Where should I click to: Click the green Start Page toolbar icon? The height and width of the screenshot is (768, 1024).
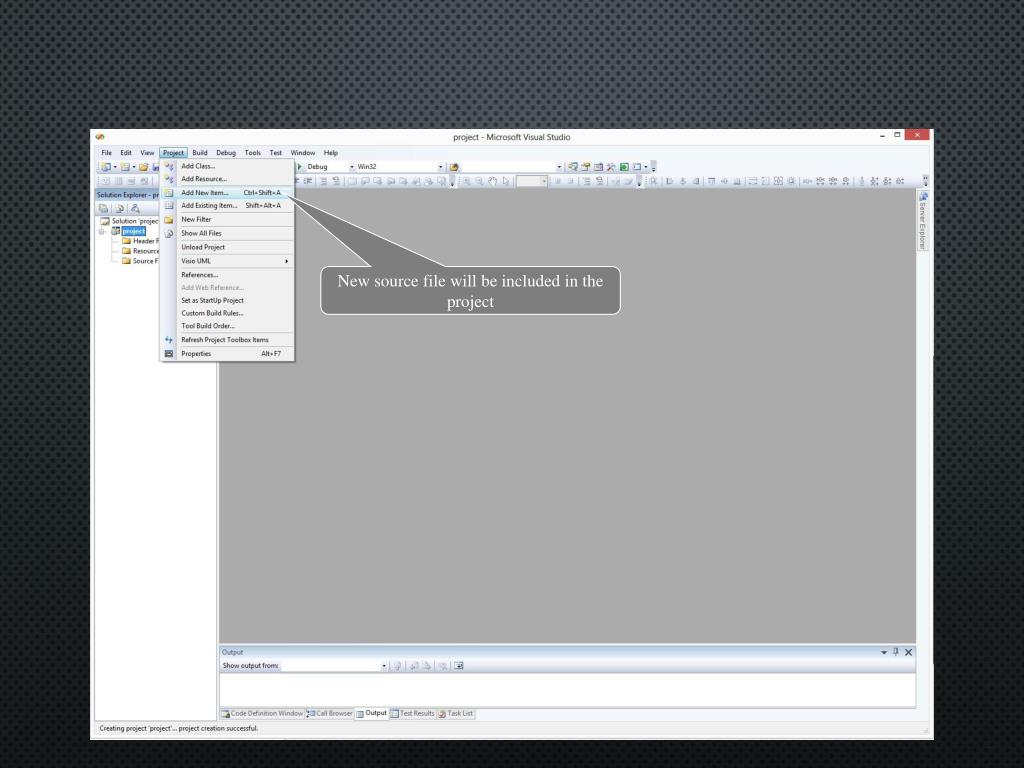coord(624,167)
